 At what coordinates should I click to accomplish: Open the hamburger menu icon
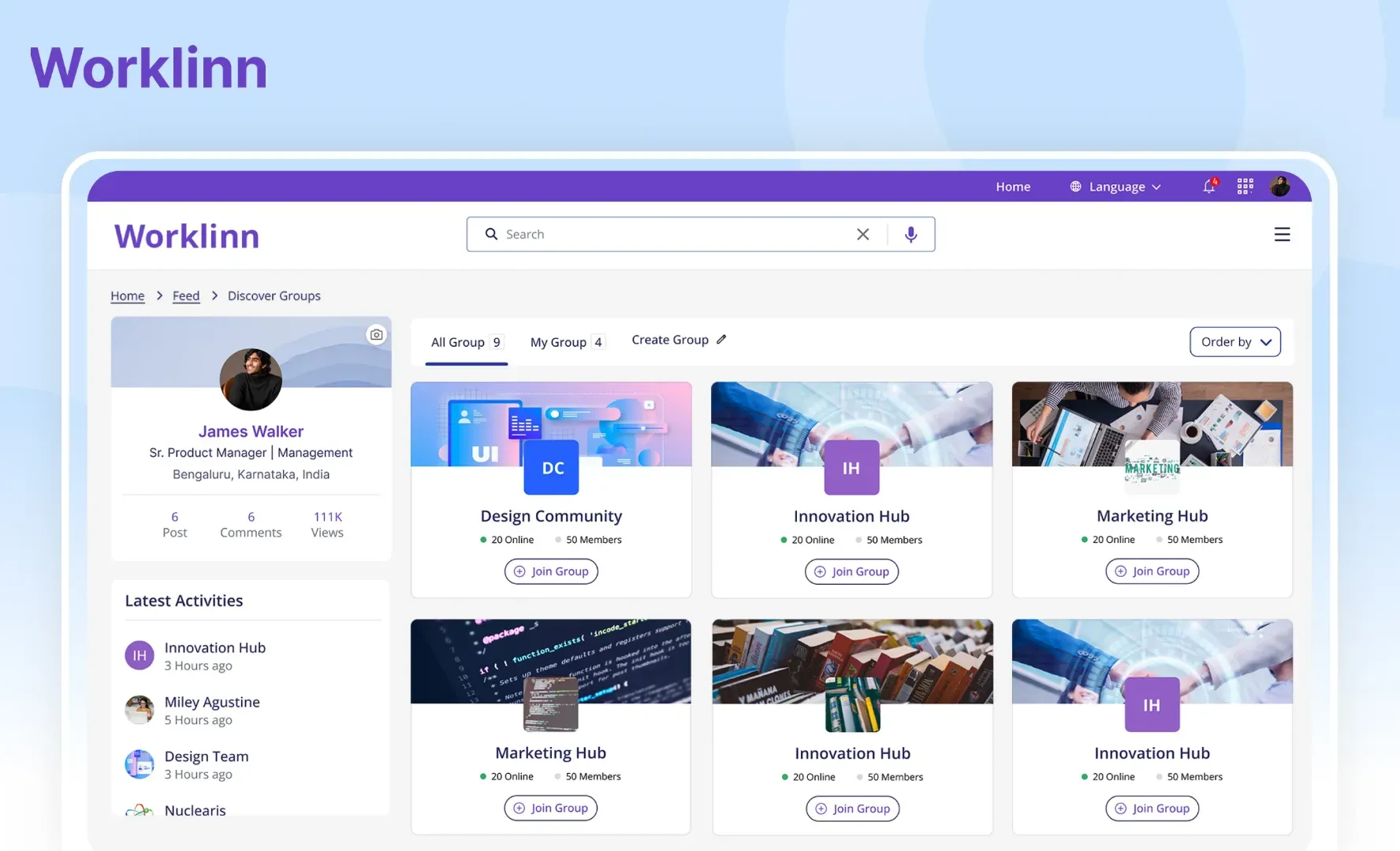[x=1283, y=235]
